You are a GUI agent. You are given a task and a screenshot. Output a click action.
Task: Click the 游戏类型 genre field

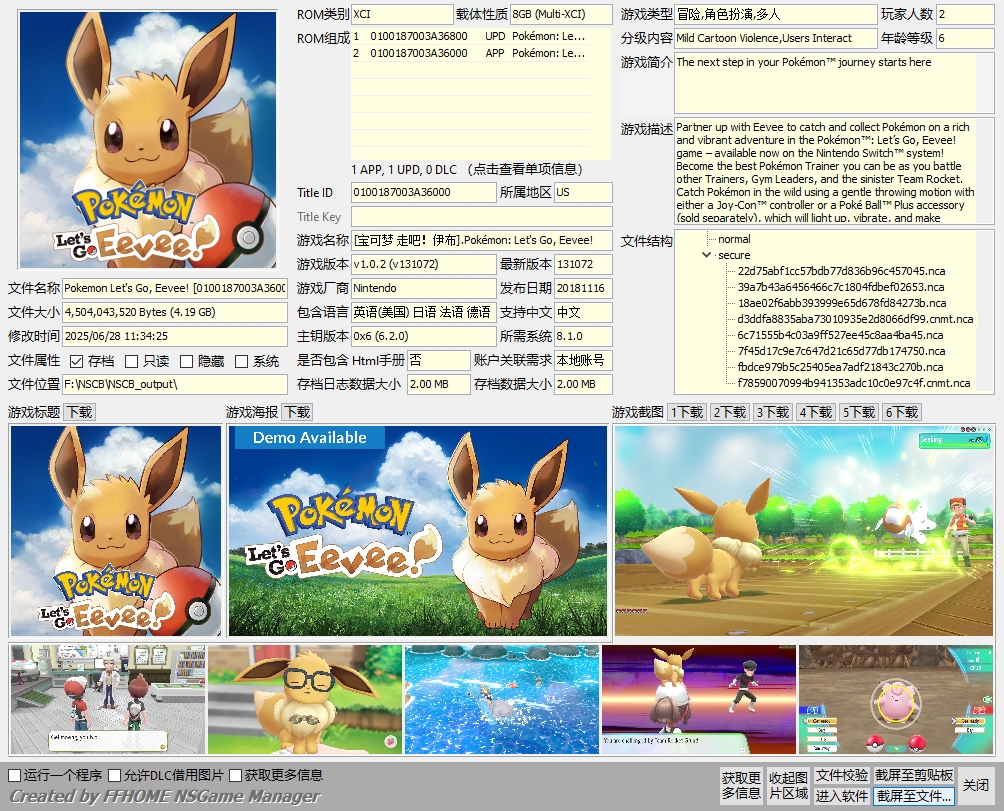(775, 14)
